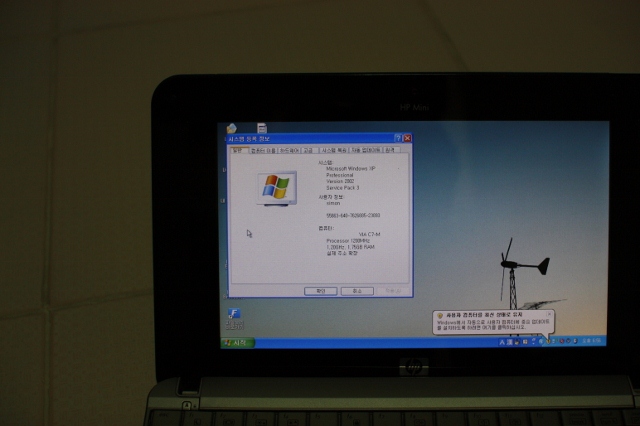The height and width of the screenshot is (426, 640).
Task: Select the 원격 tab
Action: (390, 150)
